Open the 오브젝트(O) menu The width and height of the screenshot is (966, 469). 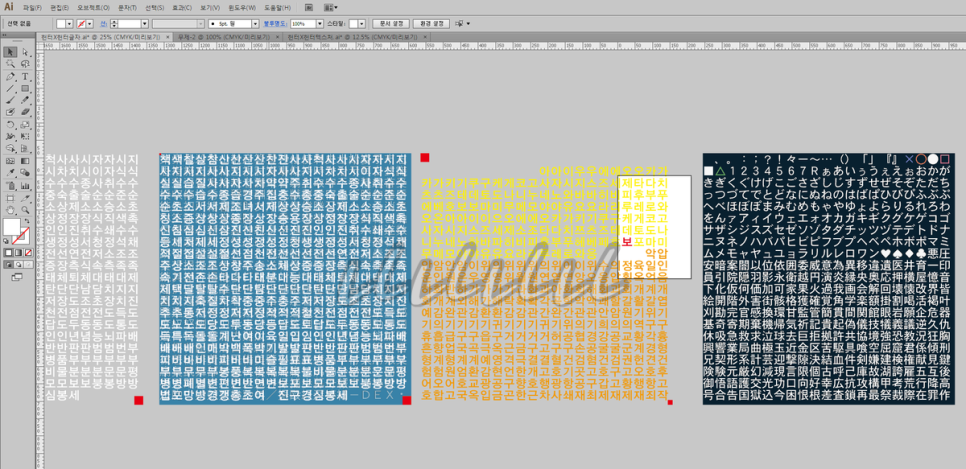(93, 7)
